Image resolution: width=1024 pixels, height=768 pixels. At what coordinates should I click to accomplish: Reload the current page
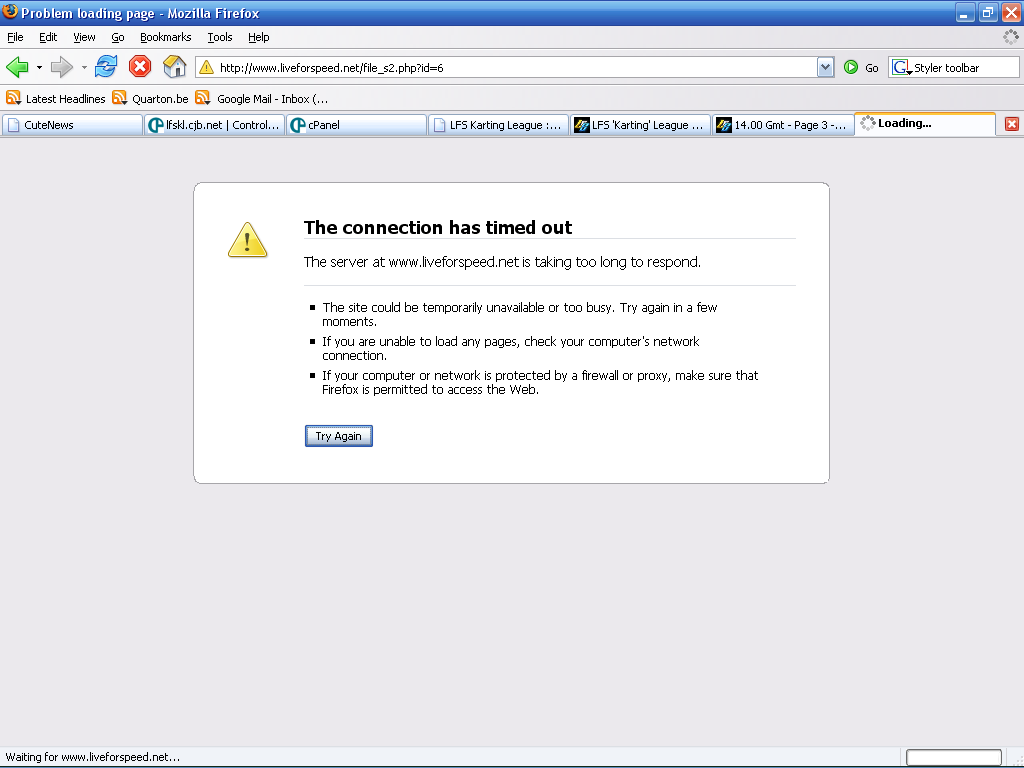click(106, 67)
